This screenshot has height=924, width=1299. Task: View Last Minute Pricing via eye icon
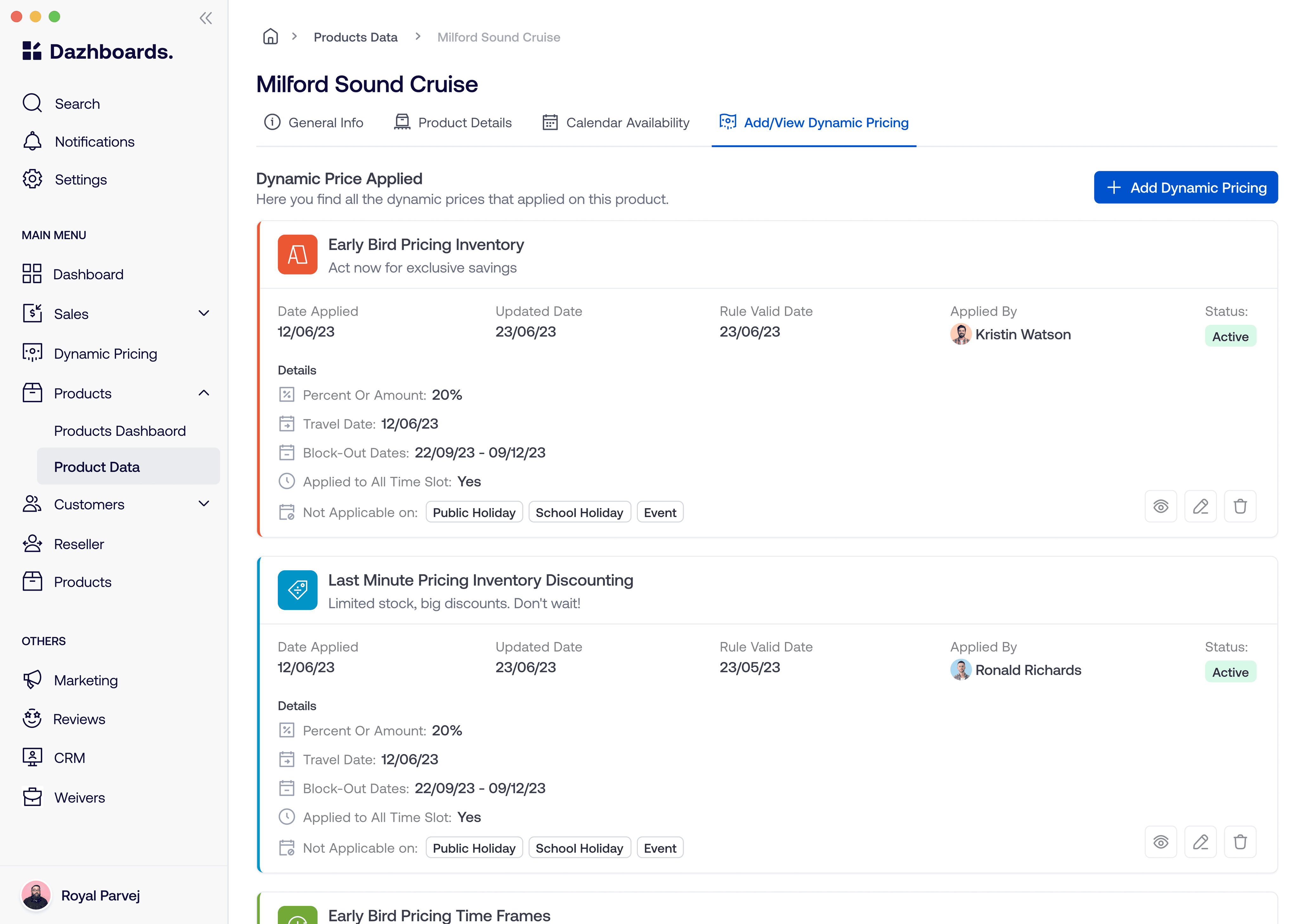pyautogui.click(x=1160, y=842)
